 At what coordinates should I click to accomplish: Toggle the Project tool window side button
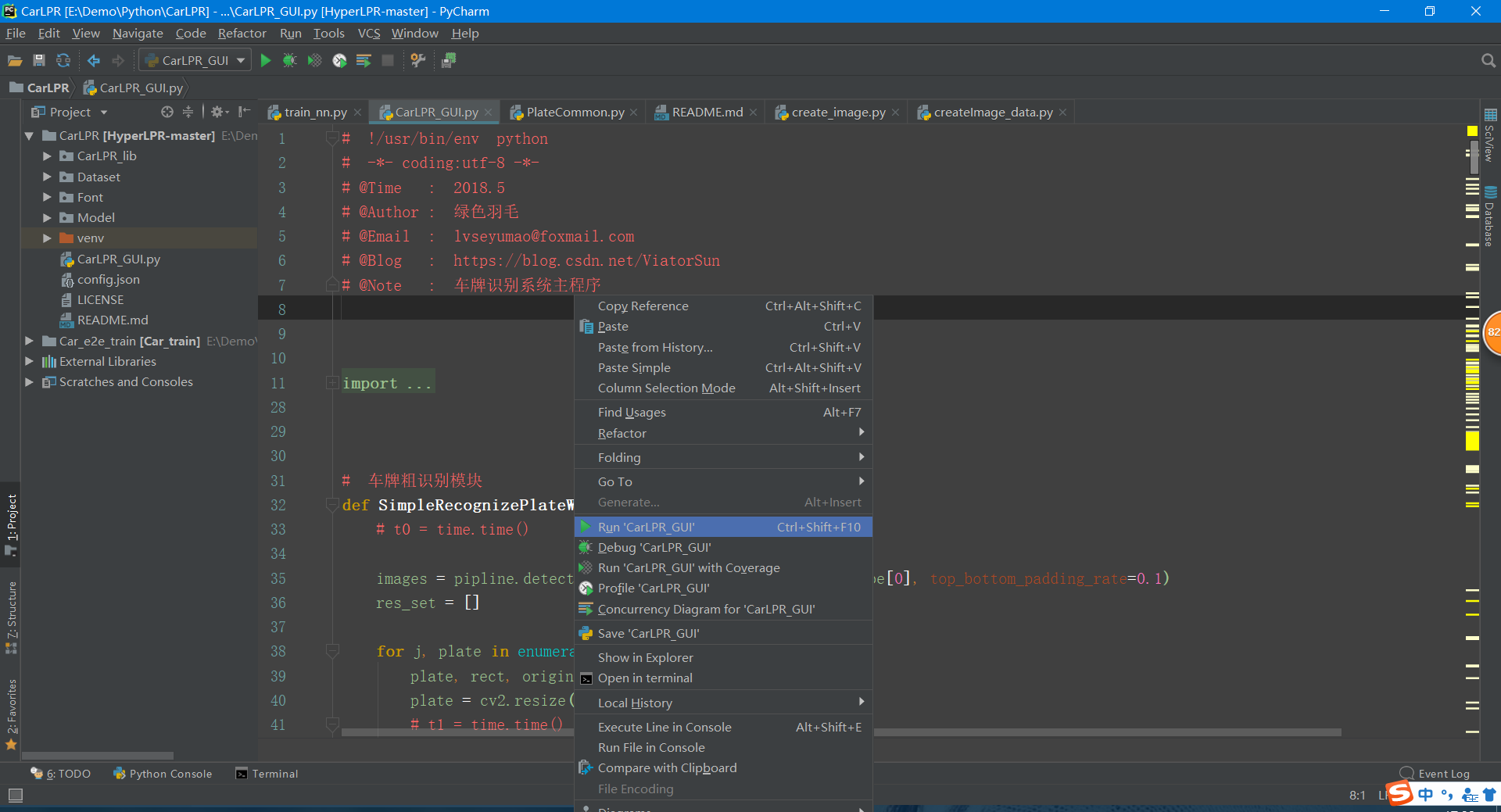(11, 524)
